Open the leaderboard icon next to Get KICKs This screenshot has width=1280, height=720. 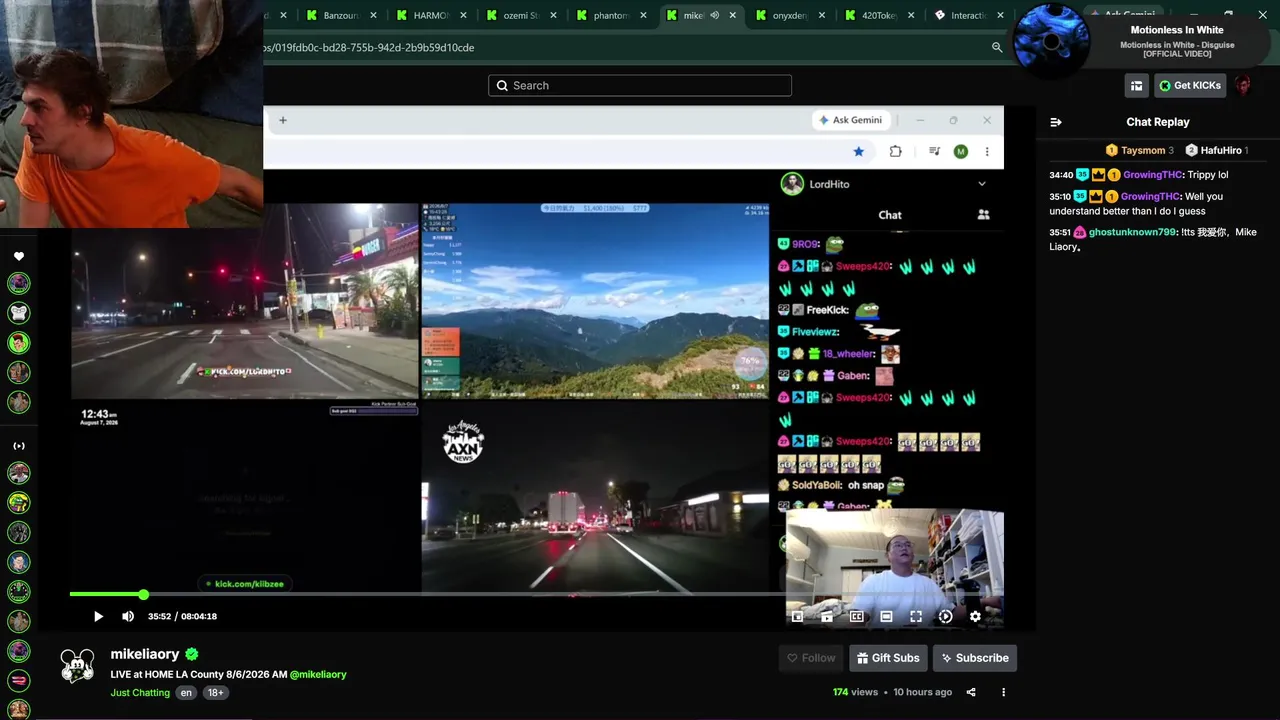[x=1136, y=85]
